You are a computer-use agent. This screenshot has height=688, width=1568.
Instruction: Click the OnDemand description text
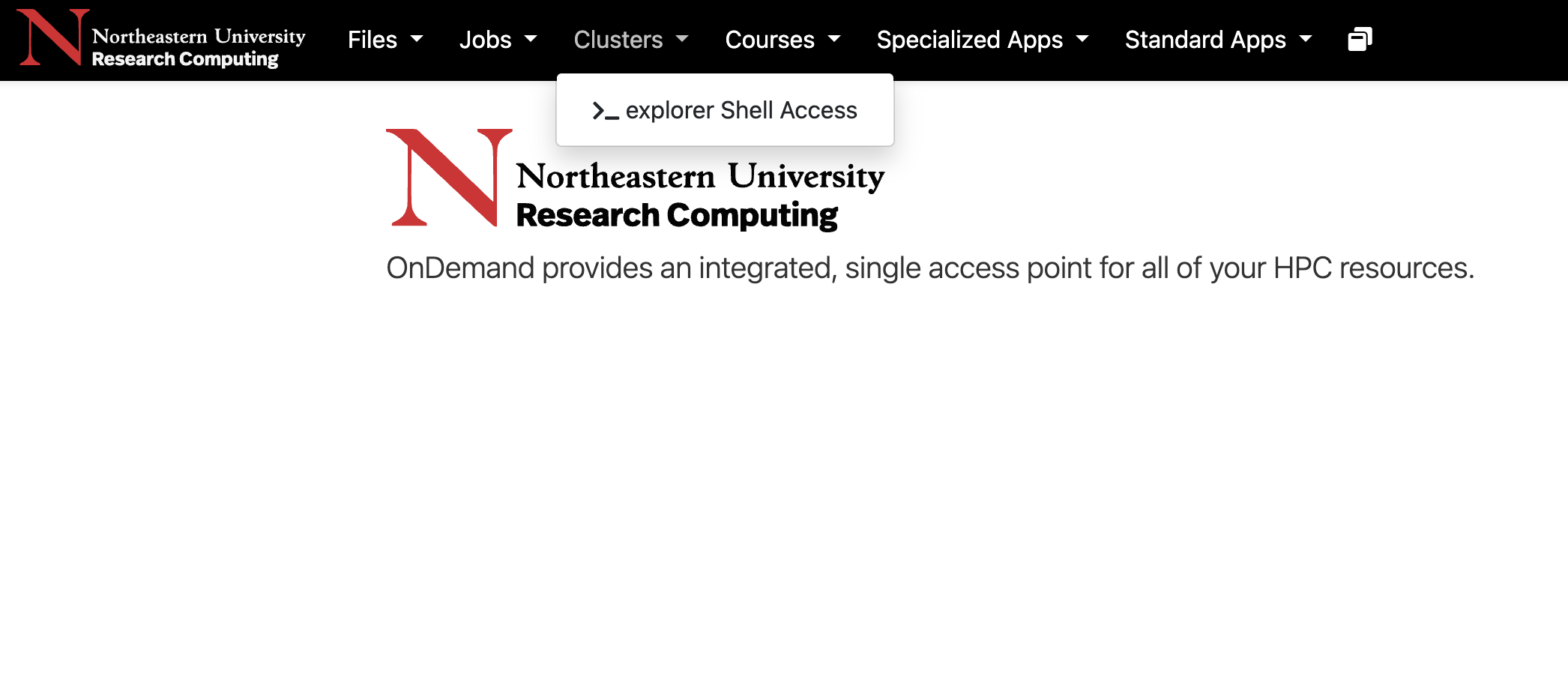click(929, 268)
